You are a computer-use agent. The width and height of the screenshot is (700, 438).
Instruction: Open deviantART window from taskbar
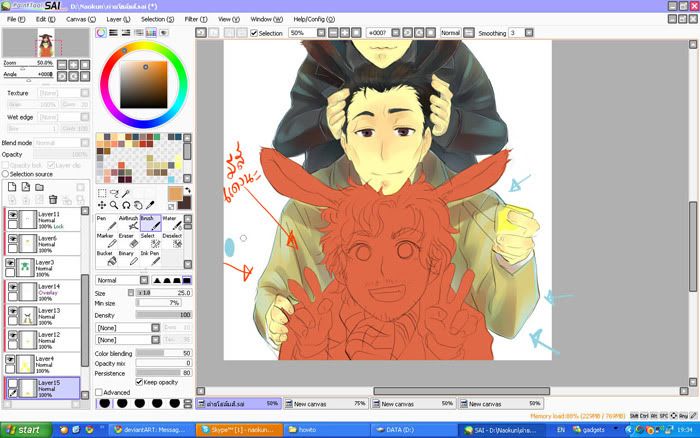pos(134,429)
